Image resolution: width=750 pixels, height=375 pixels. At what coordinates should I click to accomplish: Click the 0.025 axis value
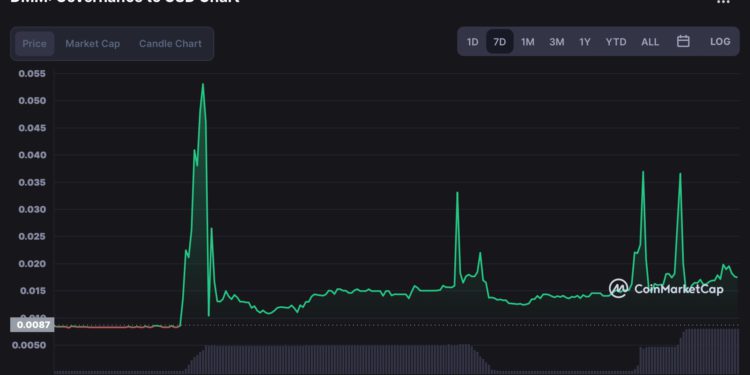[33, 236]
